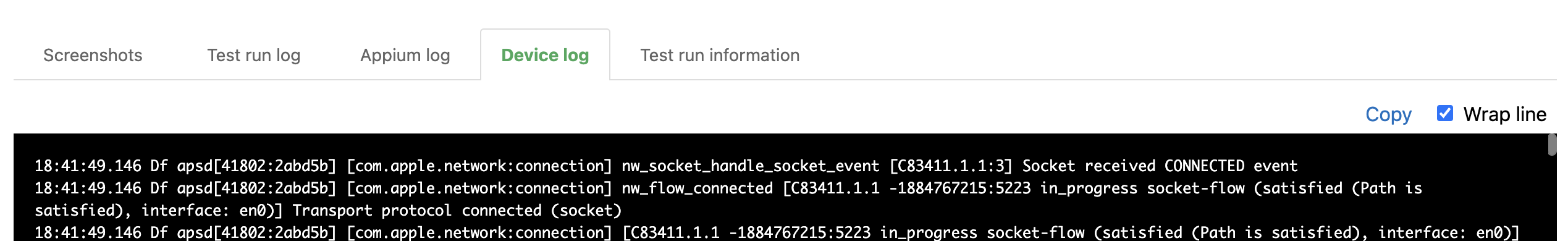Image resolution: width=1568 pixels, height=241 pixels.
Task: Click '[com.apple.network:connection]' in the first log line
Action: (479, 166)
